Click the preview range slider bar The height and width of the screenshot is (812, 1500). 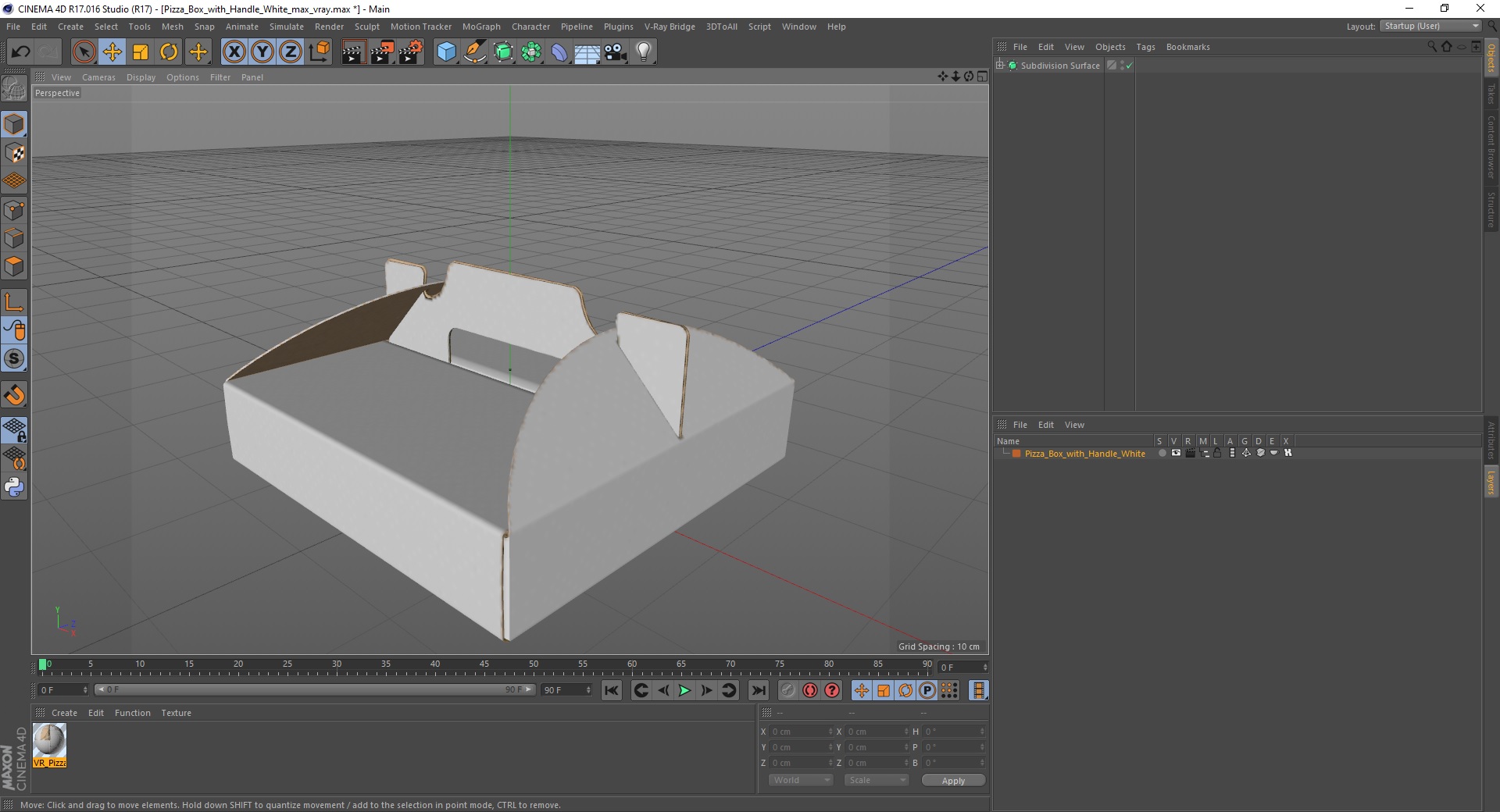click(315, 689)
